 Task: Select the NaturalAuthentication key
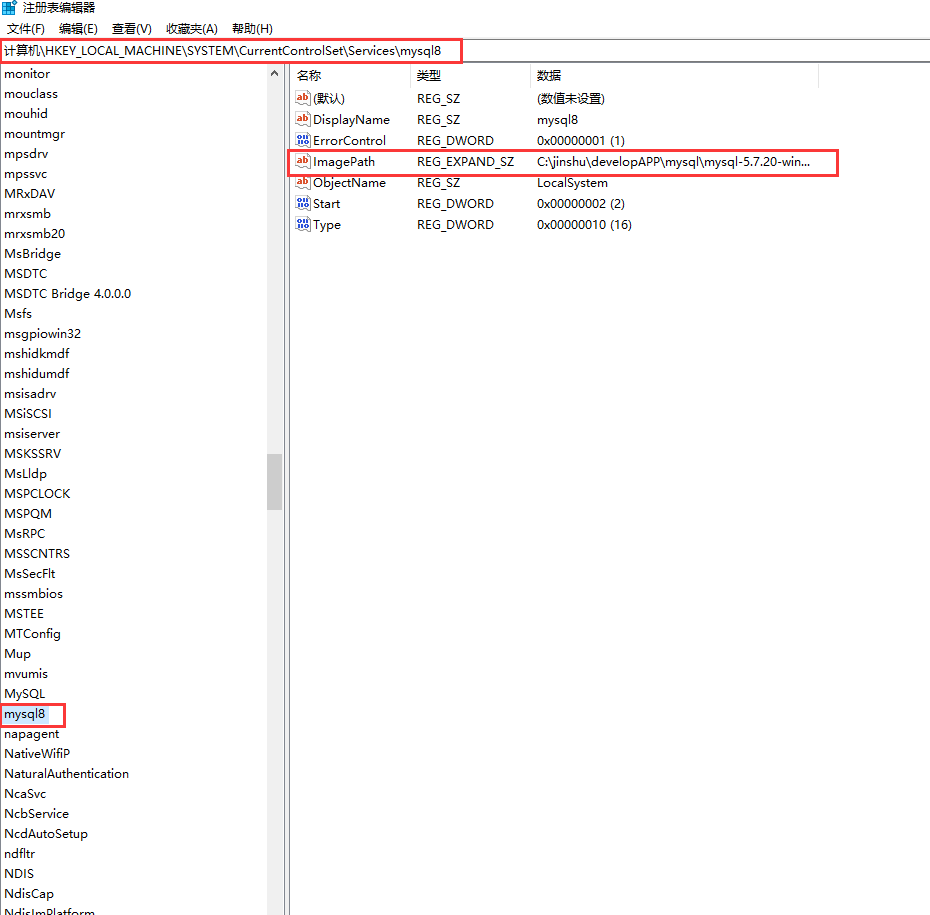[66, 774]
